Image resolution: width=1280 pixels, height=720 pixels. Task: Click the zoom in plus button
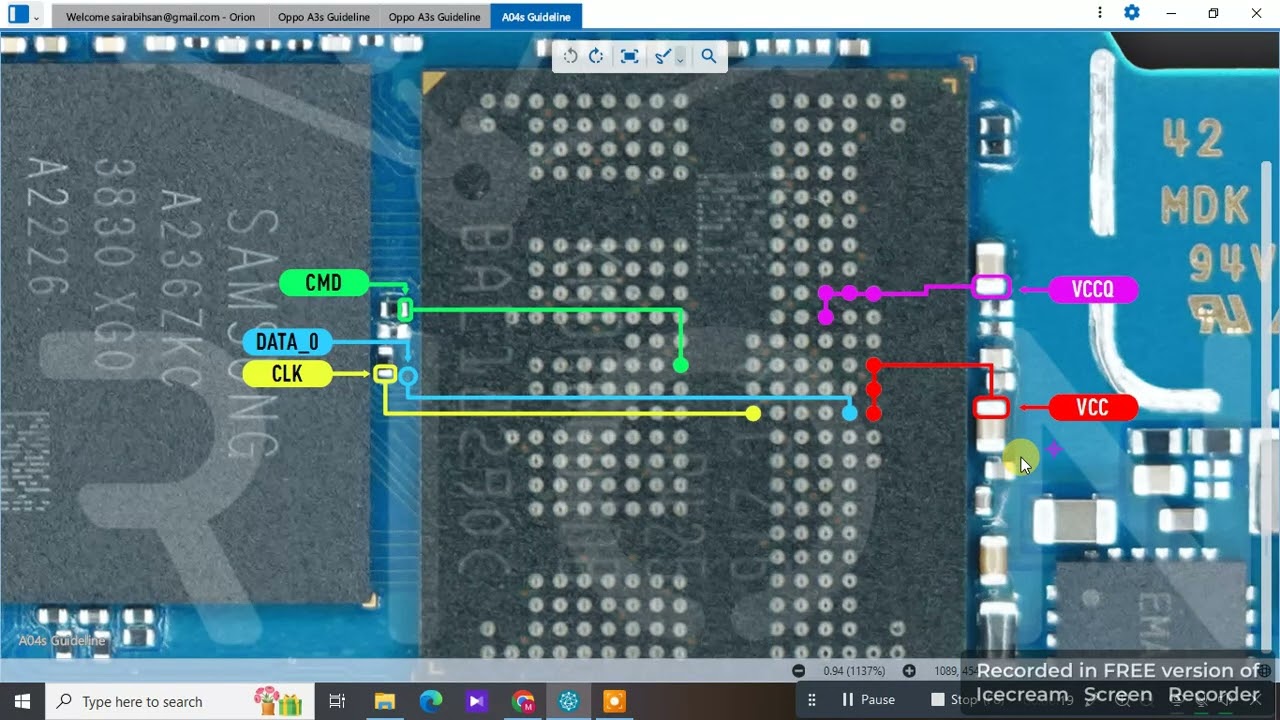click(x=909, y=671)
